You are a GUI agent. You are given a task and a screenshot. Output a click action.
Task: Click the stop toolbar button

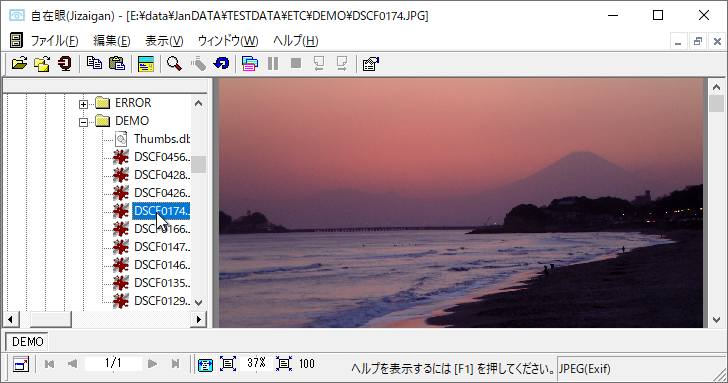(296, 63)
